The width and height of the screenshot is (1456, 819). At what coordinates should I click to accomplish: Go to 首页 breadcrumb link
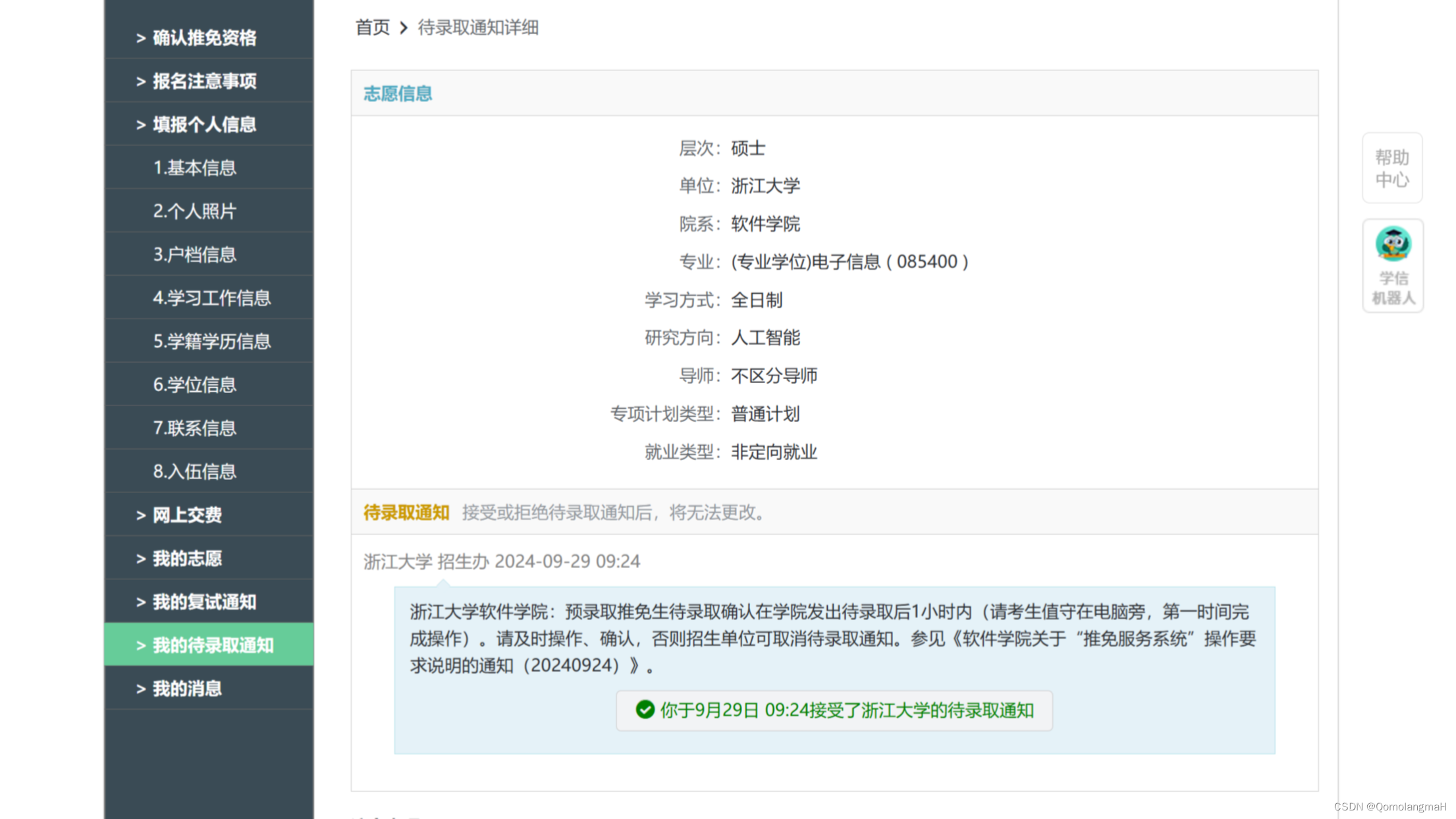click(372, 28)
